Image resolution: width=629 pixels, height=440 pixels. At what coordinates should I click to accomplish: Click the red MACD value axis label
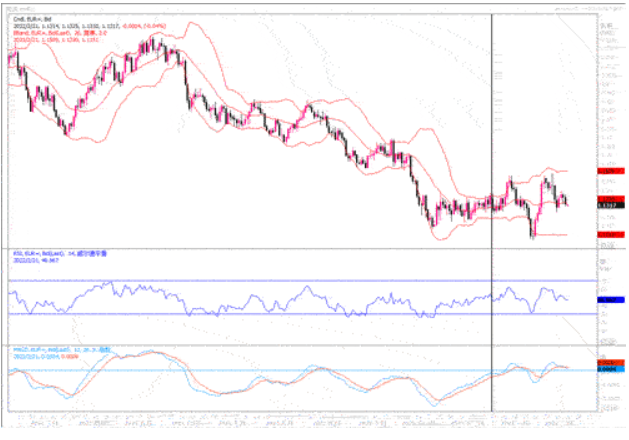pyautogui.click(x=605, y=361)
